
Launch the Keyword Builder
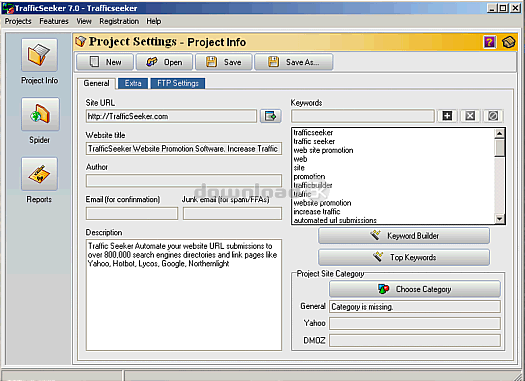click(x=404, y=236)
